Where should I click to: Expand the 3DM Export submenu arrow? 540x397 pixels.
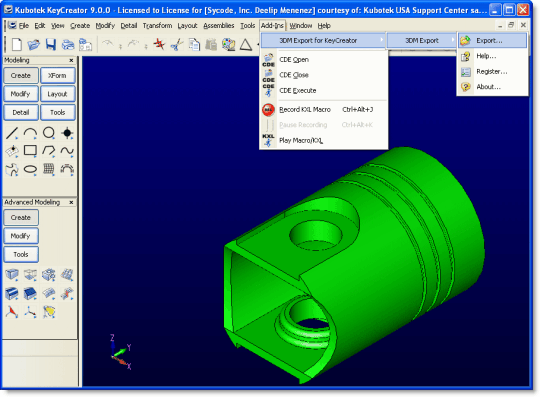click(x=453, y=41)
